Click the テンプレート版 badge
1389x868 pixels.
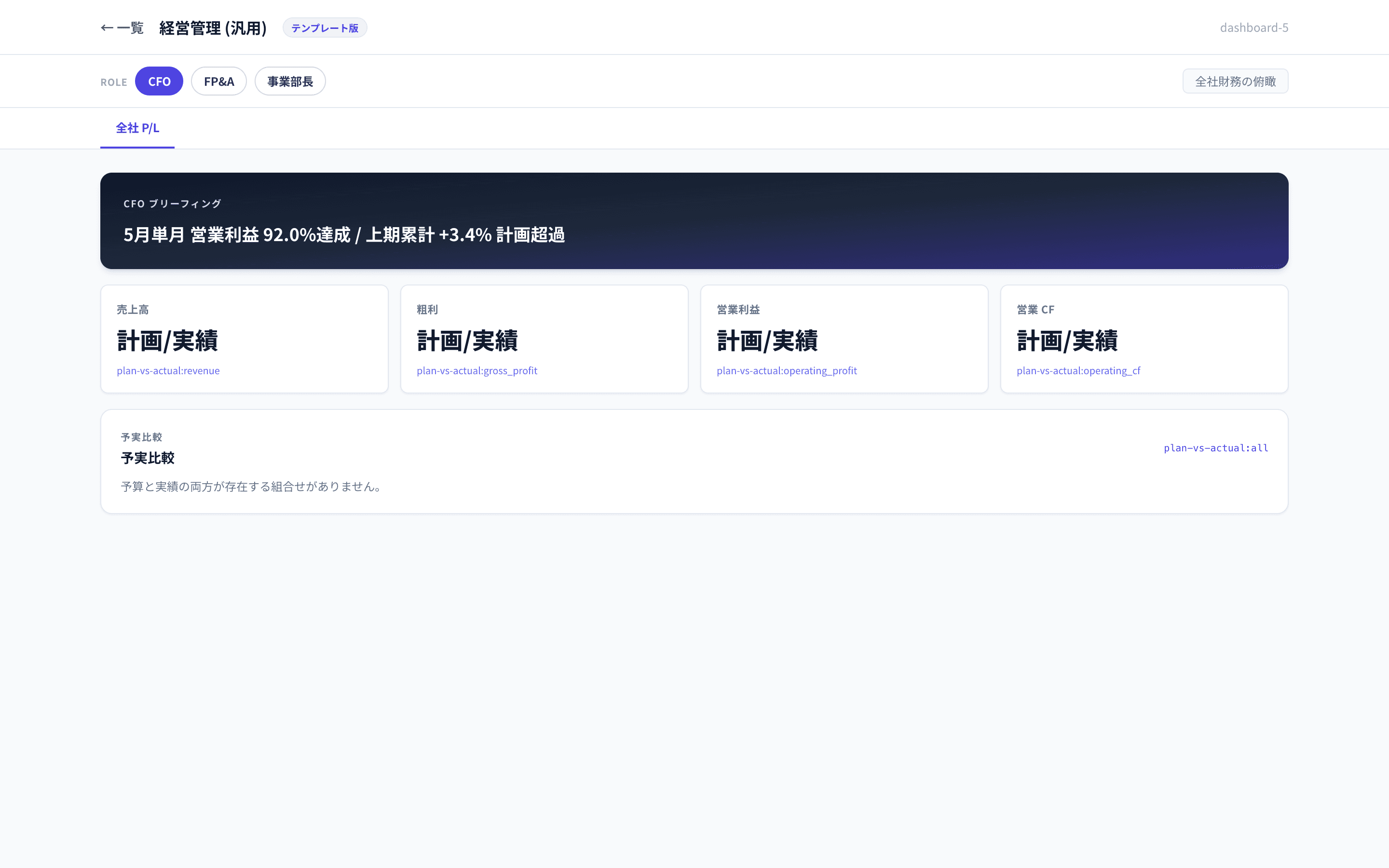coord(325,27)
